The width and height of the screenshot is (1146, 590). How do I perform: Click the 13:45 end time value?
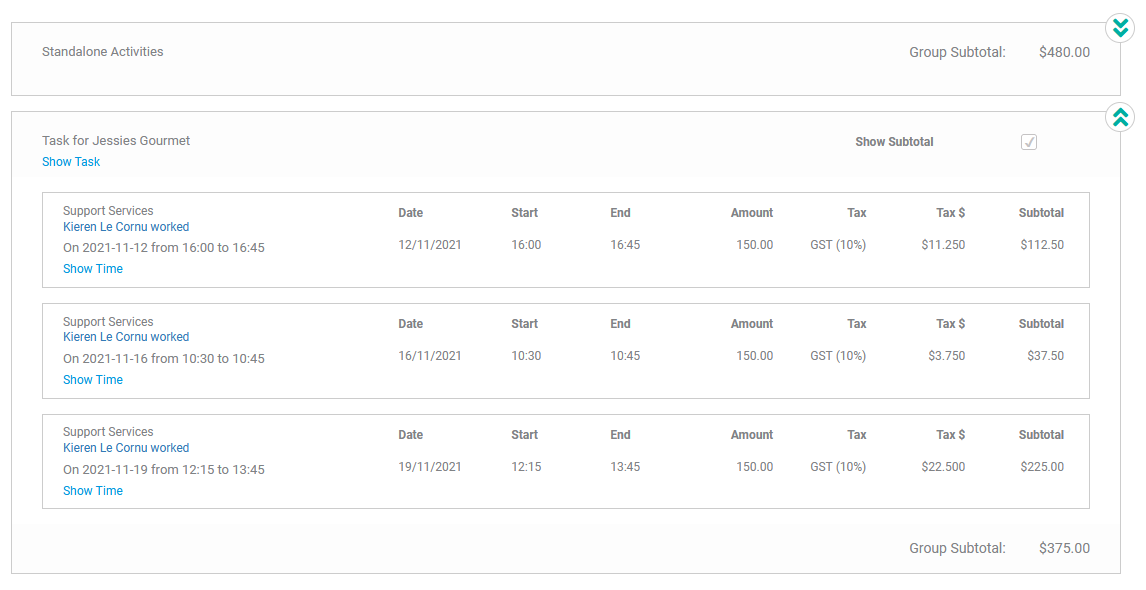625,466
